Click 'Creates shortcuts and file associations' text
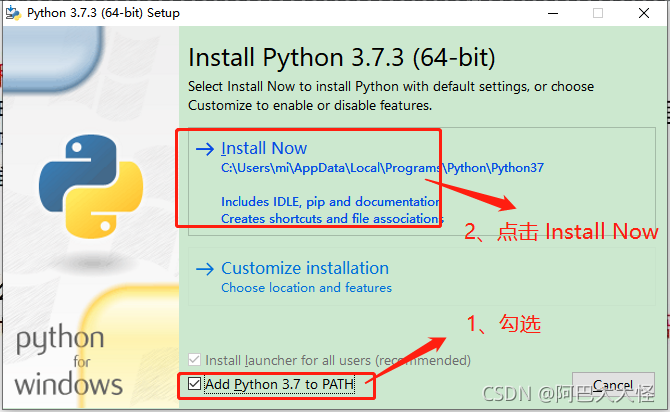The height and width of the screenshot is (412, 670). pyautogui.click(x=332, y=218)
